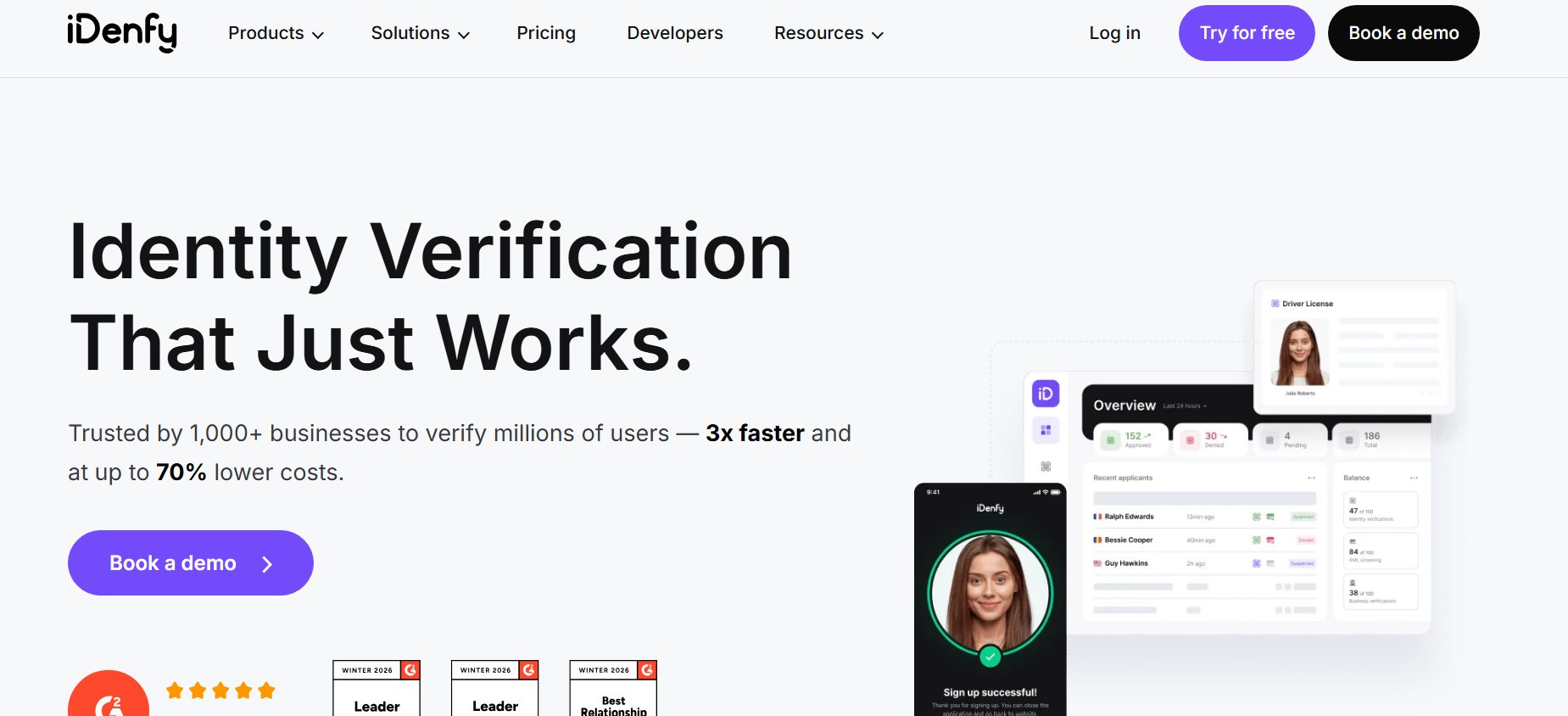1568x716 pixels.
Task: Select the Ralph Edwards applicant row
Action: [x=1204, y=517]
